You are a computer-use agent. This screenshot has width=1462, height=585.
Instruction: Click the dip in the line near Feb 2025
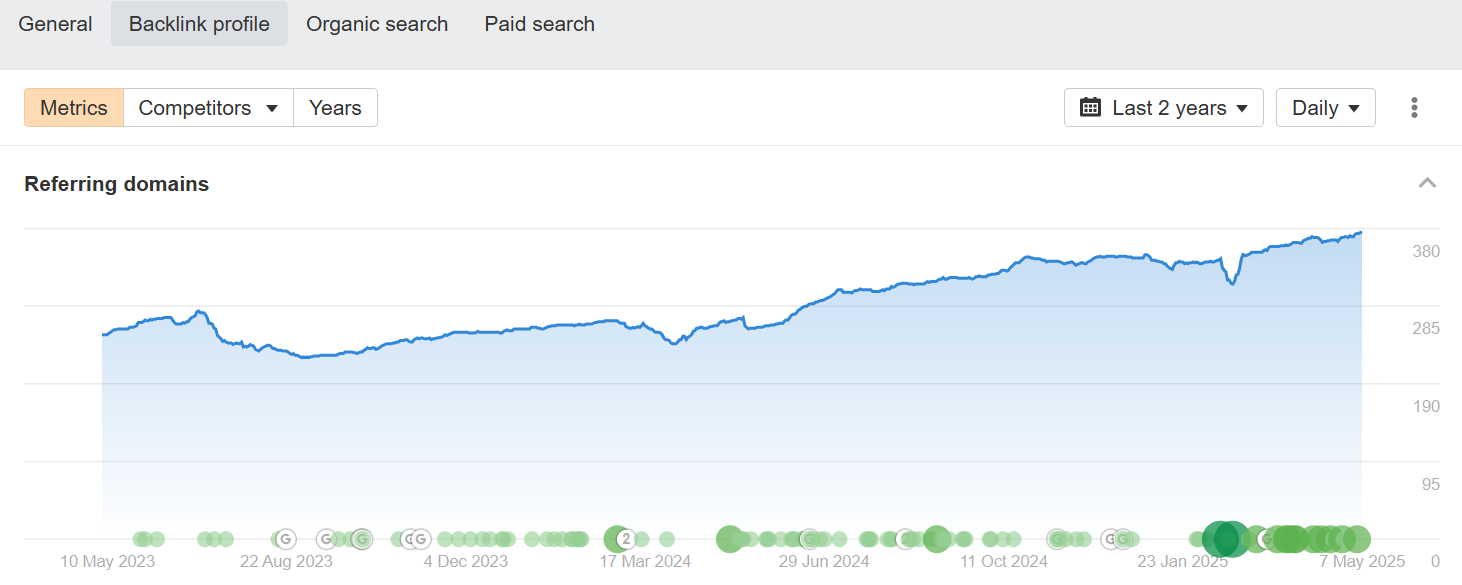[x=1233, y=284]
